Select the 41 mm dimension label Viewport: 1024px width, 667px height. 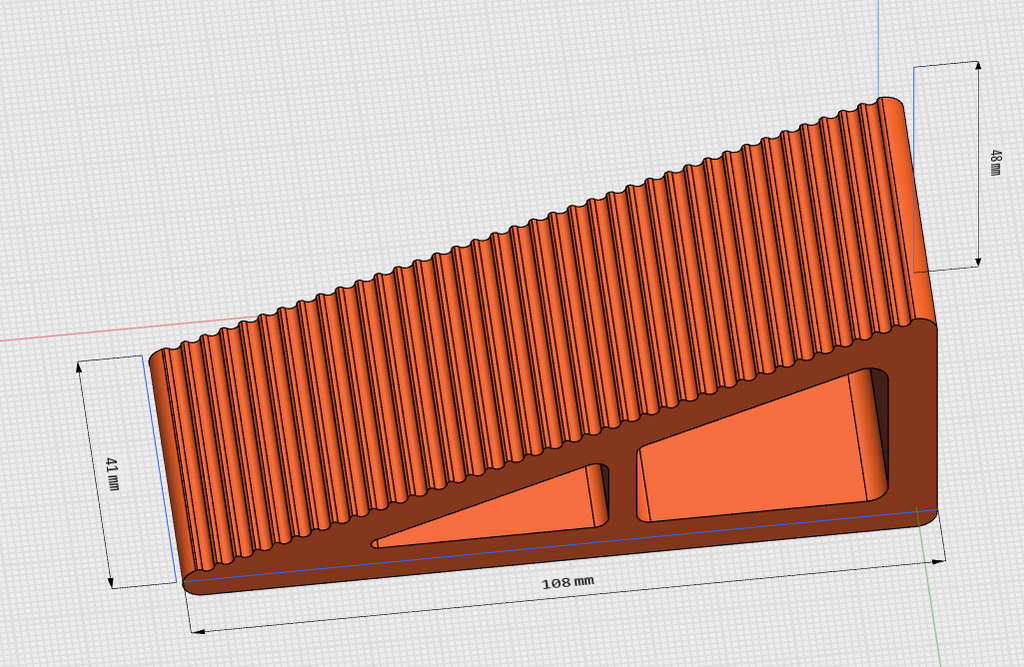(112, 474)
